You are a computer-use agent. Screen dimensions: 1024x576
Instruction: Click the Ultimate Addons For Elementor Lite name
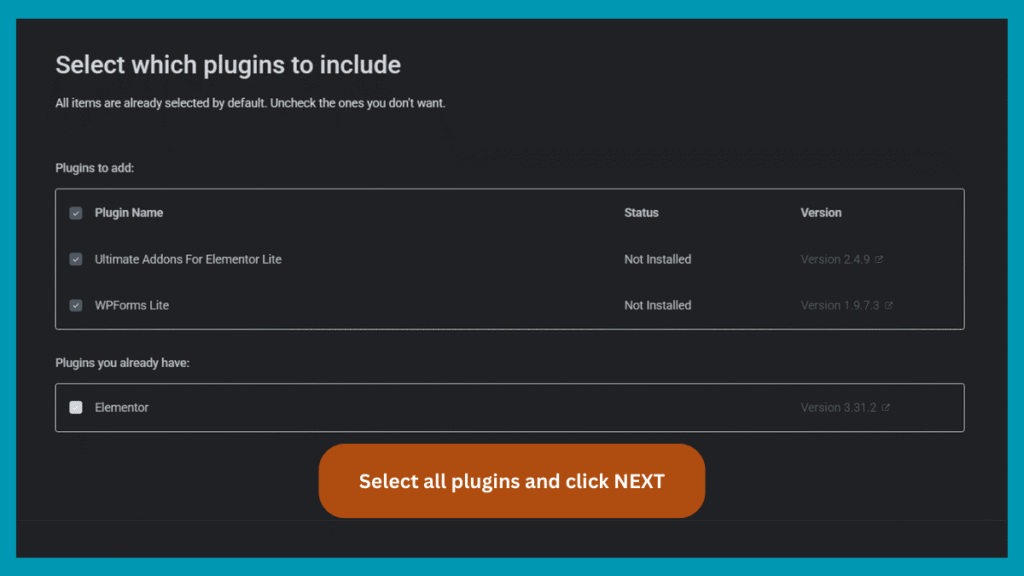pos(188,259)
